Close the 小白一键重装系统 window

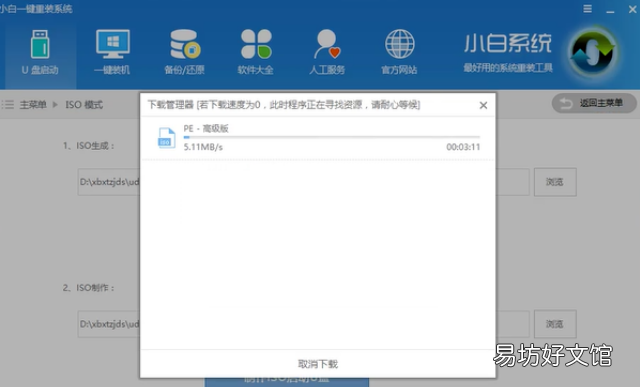(x=633, y=9)
